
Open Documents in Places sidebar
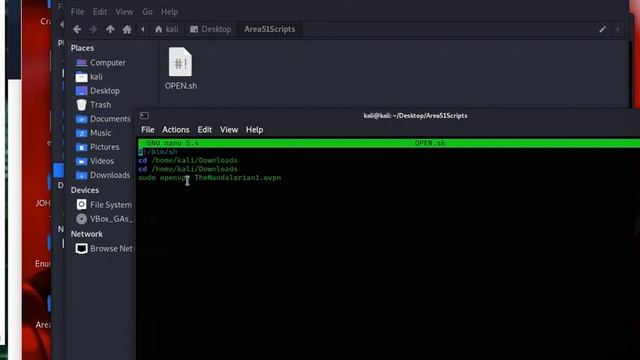103,119
